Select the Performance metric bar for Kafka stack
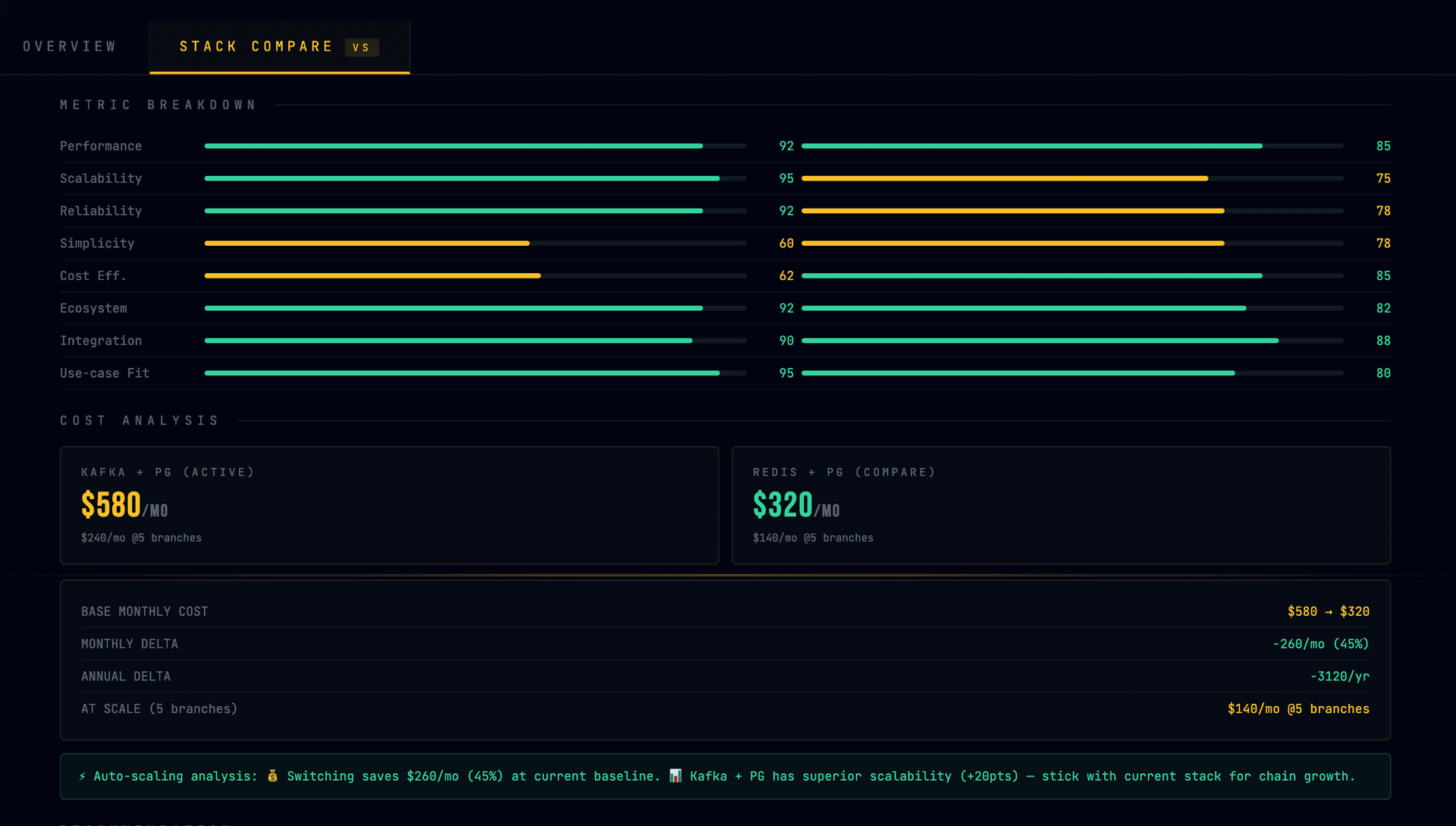 coord(453,146)
